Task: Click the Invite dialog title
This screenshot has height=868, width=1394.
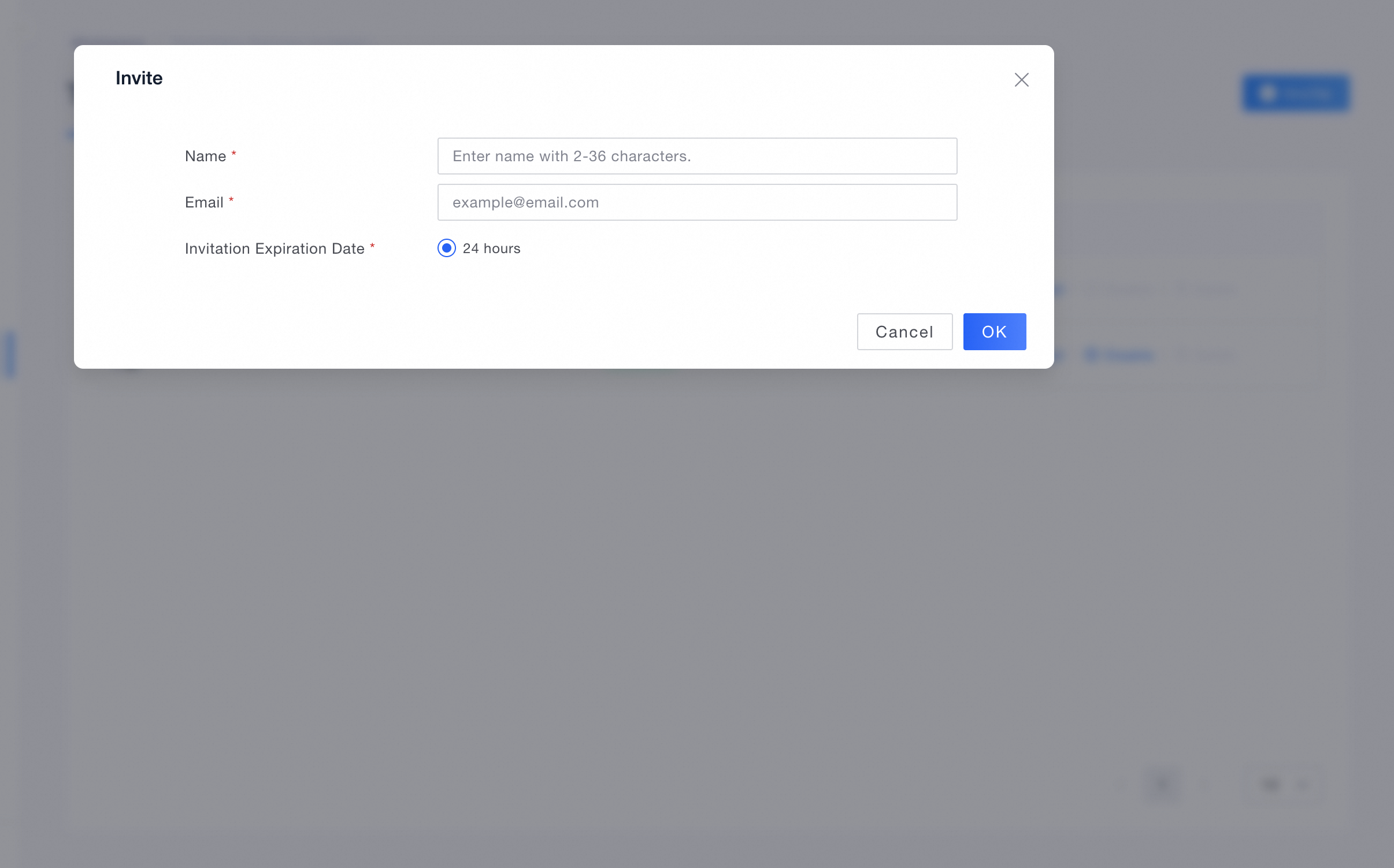Action: pyautogui.click(x=139, y=78)
